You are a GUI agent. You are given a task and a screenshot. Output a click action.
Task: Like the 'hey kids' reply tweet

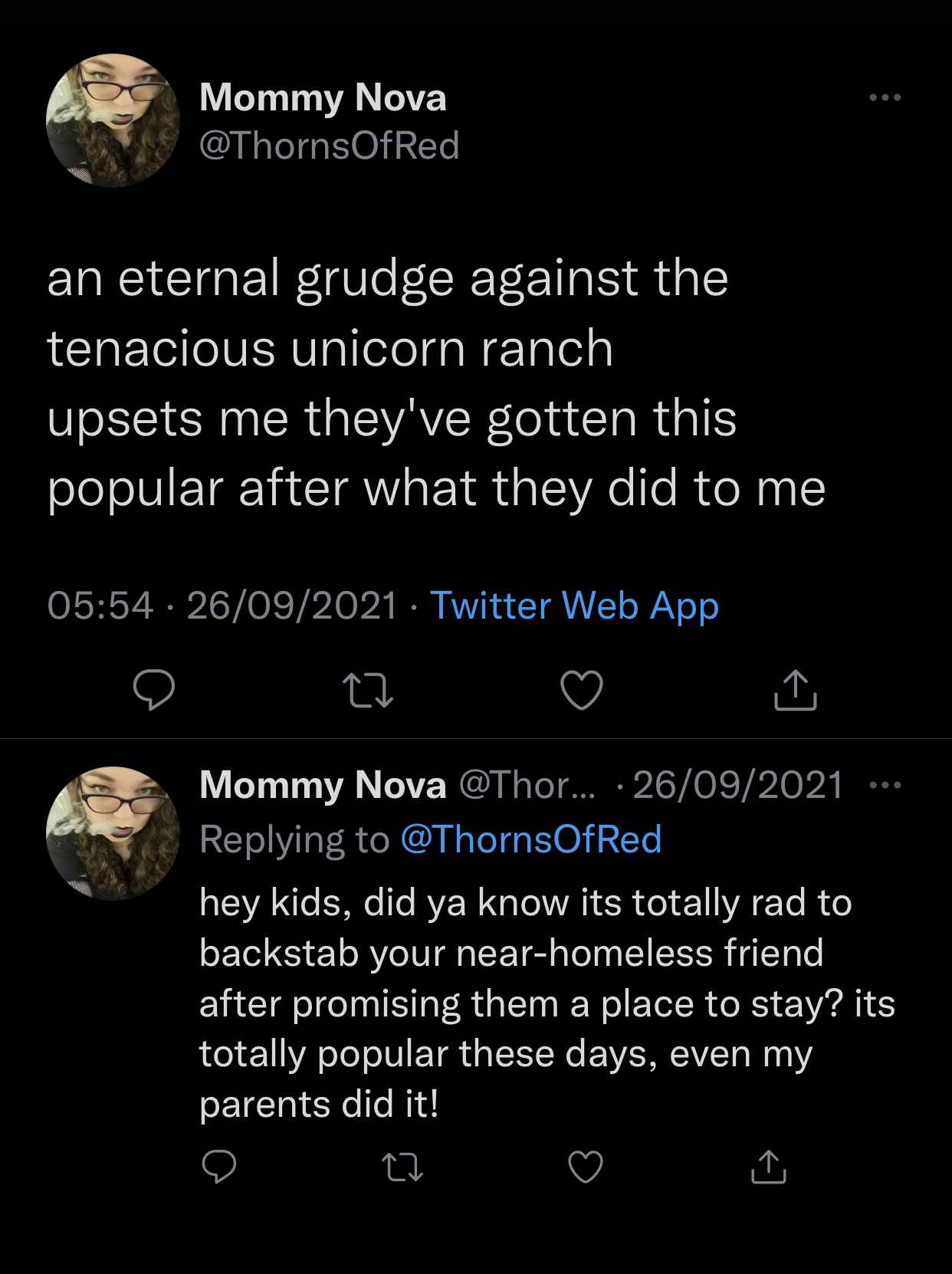(x=586, y=1167)
